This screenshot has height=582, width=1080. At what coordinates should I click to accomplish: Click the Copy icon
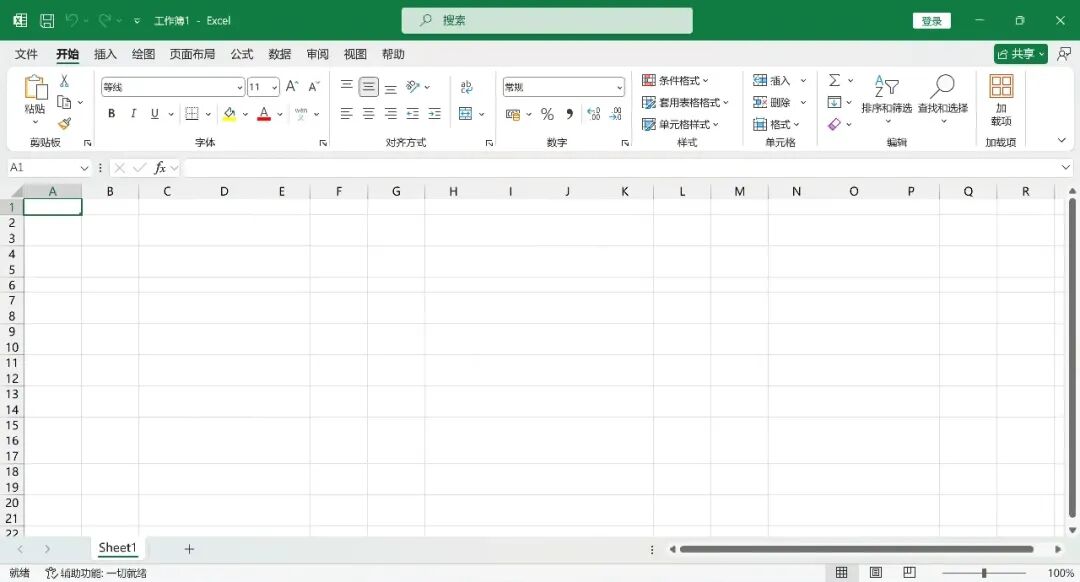pos(64,103)
